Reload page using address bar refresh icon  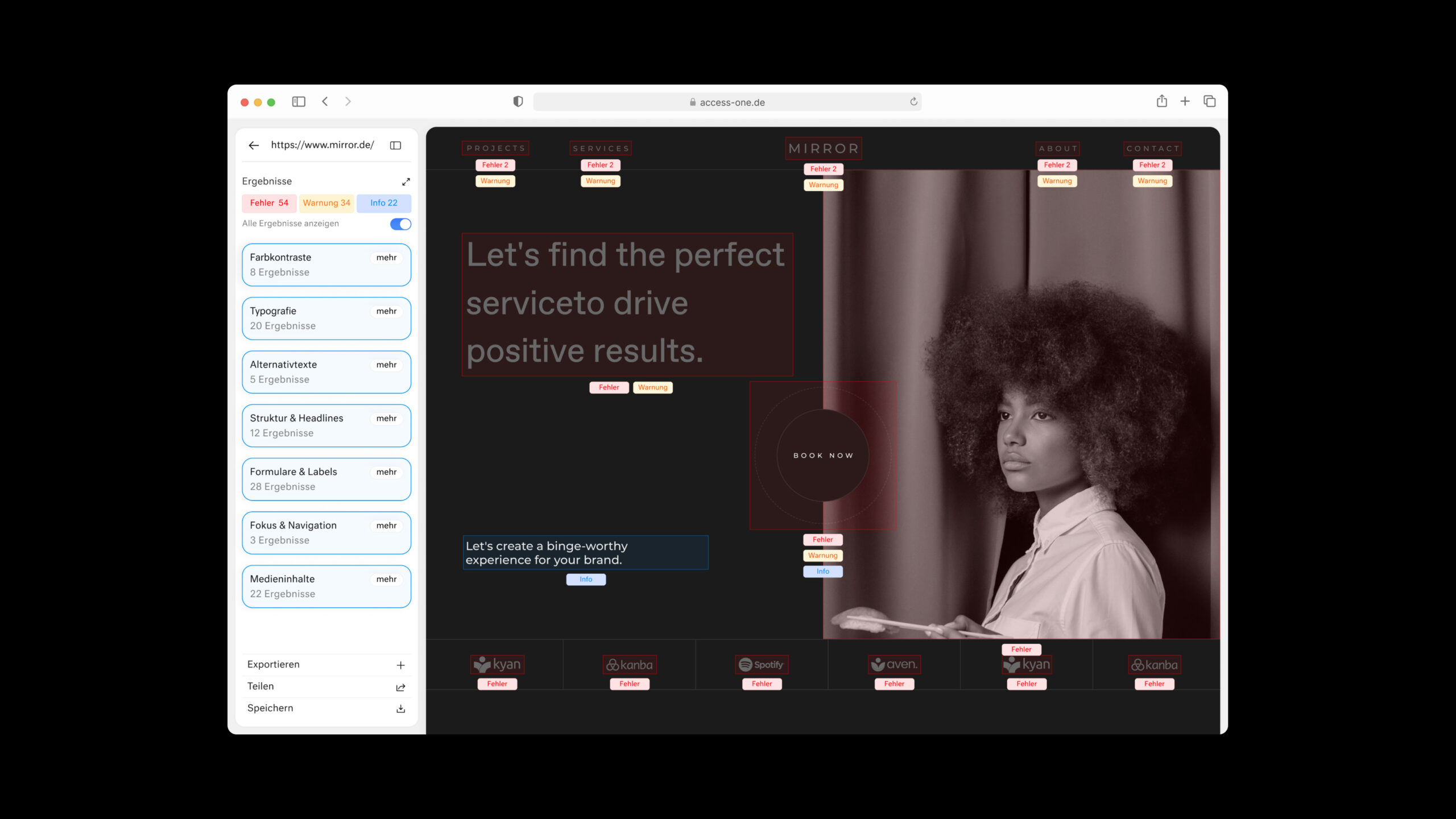point(913,102)
